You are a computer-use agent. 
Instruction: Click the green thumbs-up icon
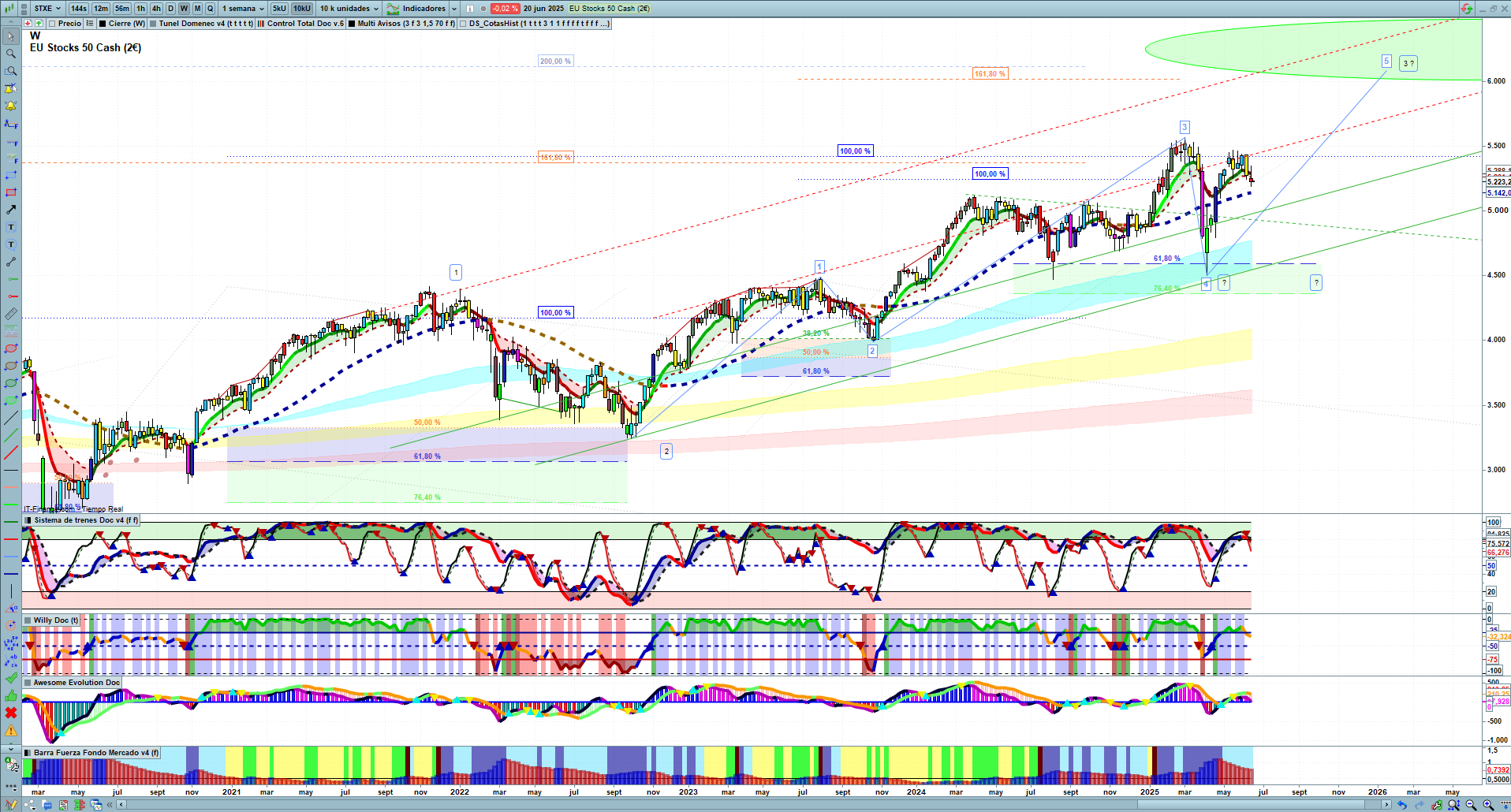10,695
